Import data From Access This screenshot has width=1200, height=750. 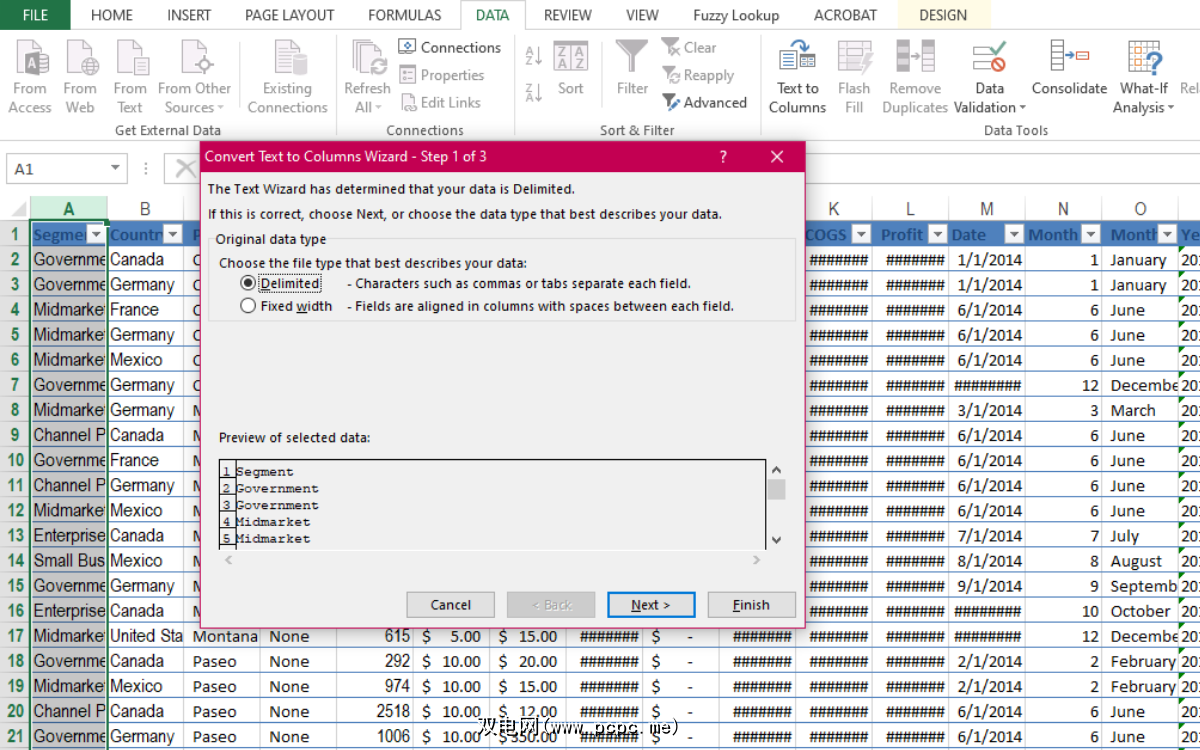[x=30, y=60]
